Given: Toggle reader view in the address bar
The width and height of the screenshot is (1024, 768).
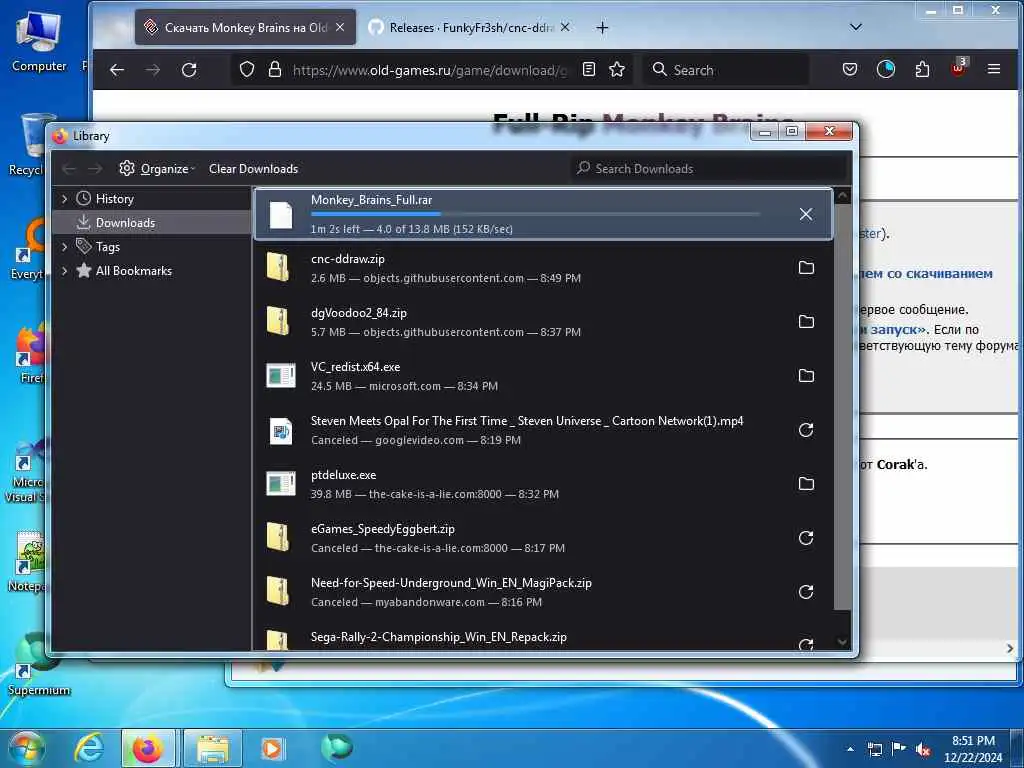Looking at the screenshot, I should point(588,69).
